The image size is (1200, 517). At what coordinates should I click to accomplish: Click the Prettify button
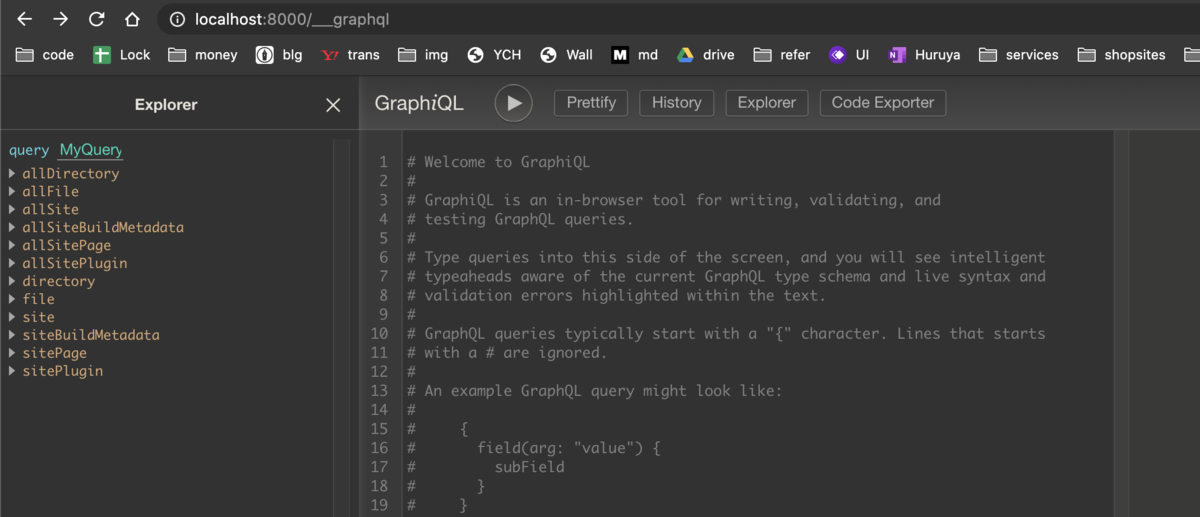[x=591, y=103]
